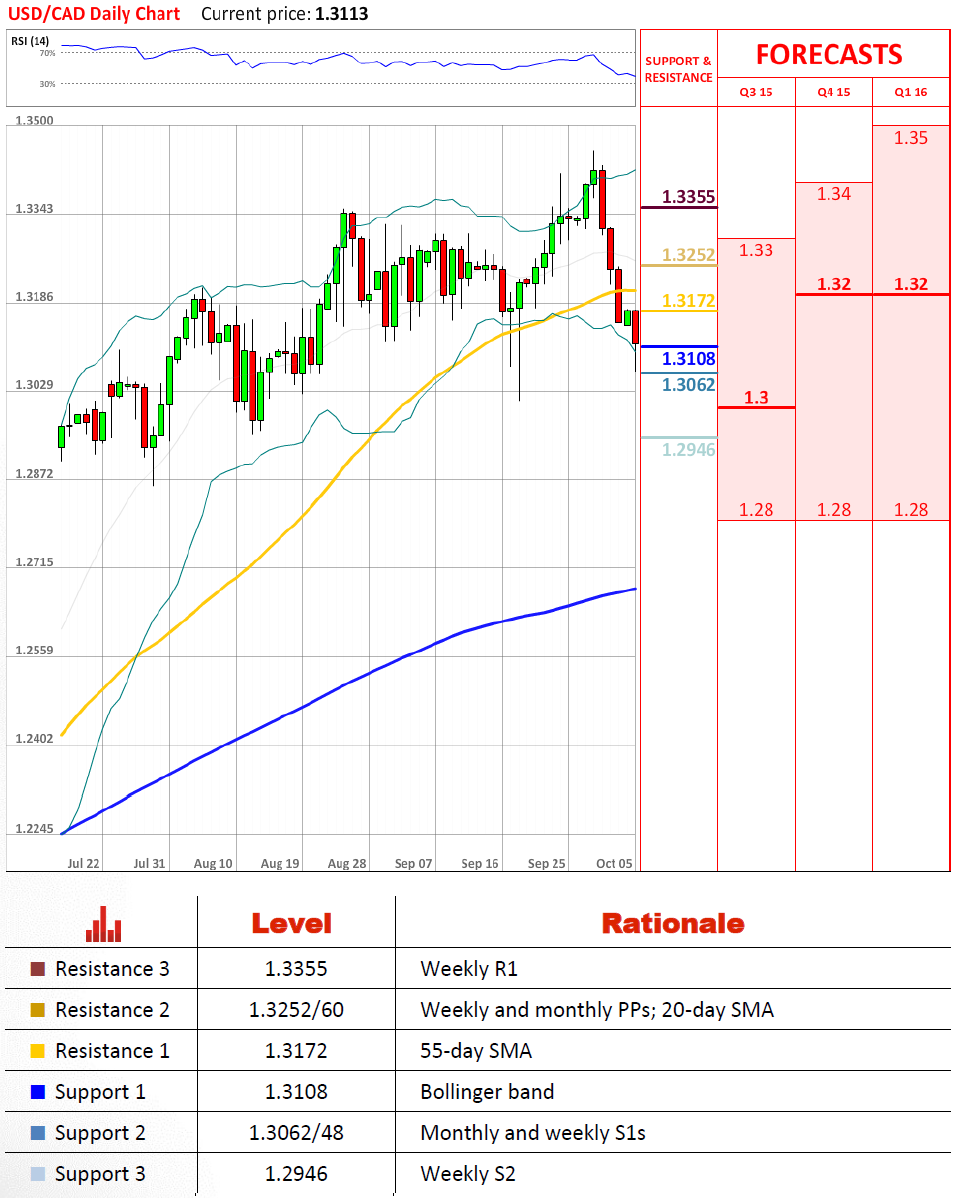The image size is (963, 1198).
Task: Click the Sep 25 date label on x-axis
Action: (546, 863)
